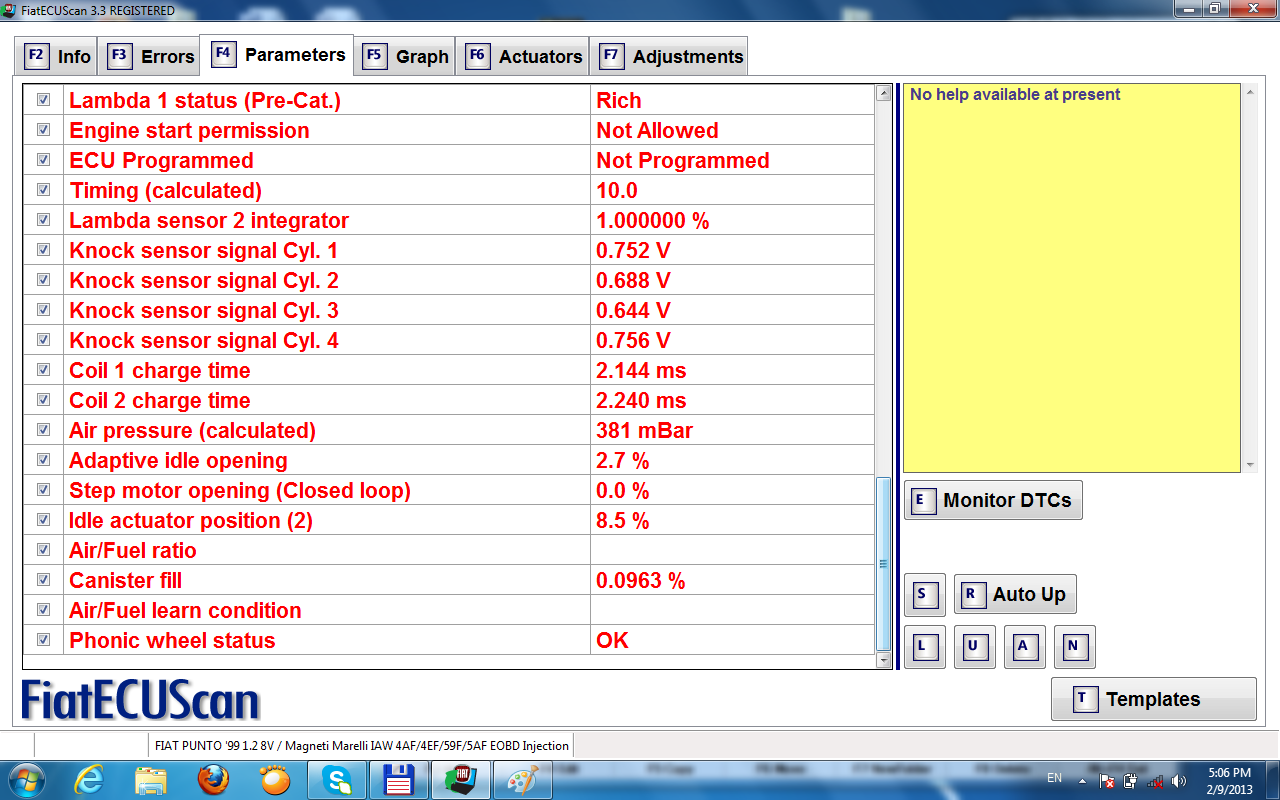1280x800 pixels.
Task: Click the EN language indicator
Action: click(1054, 777)
